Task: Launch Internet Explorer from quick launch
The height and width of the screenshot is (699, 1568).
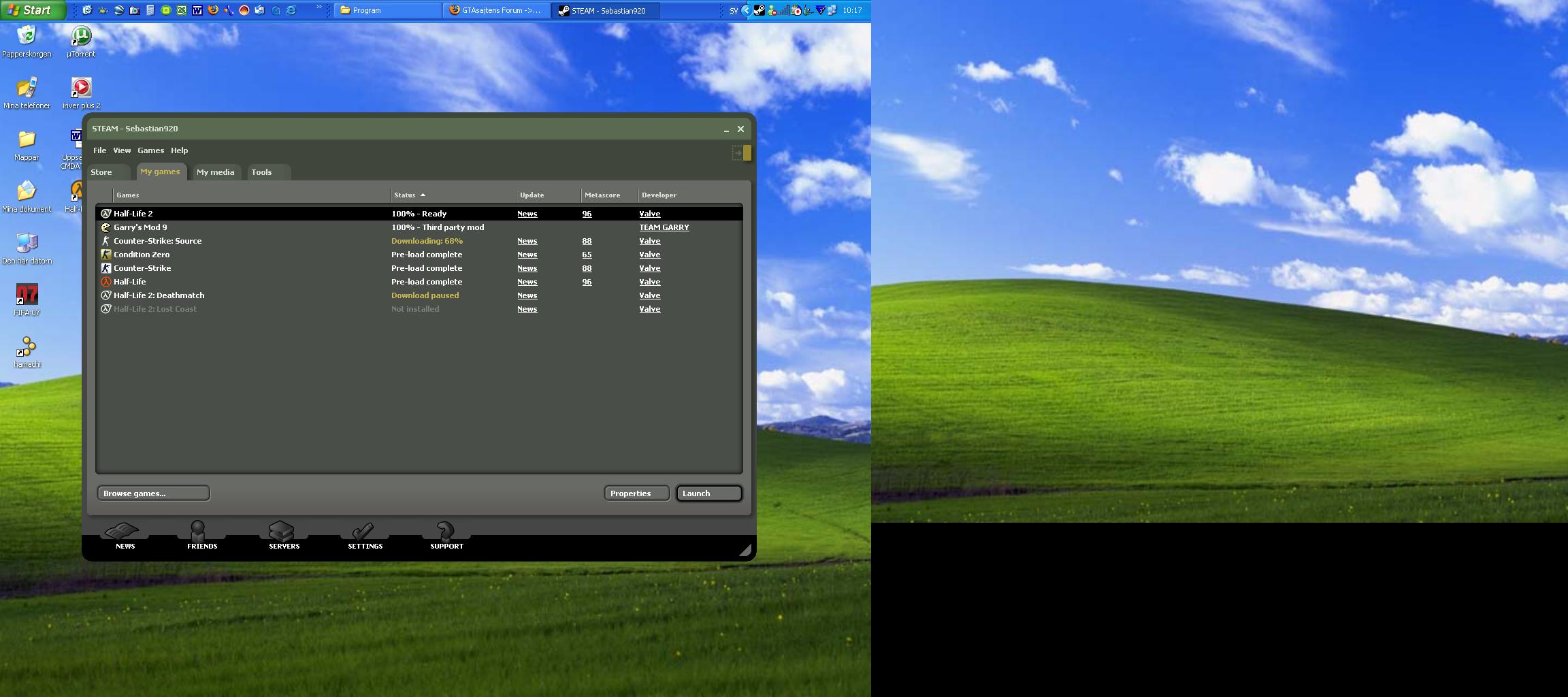Action: (x=291, y=10)
